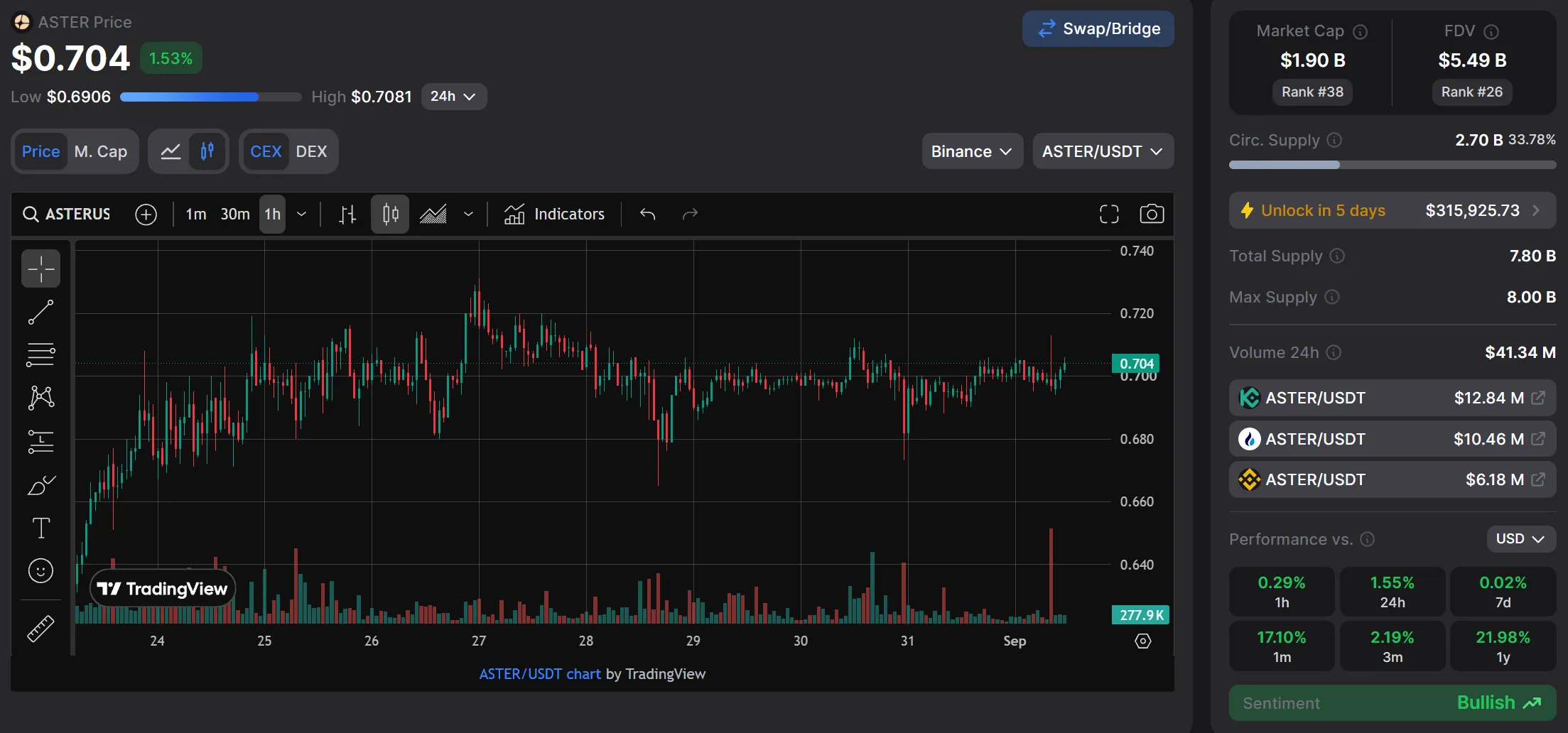The width and height of the screenshot is (1568, 733).
Task: Select the trend line drawing tool
Action: tap(40, 312)
